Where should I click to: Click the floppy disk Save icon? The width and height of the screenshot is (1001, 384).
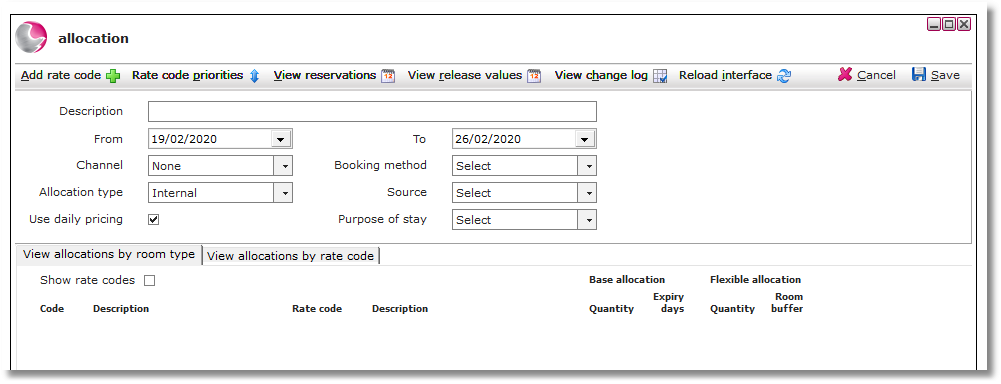click(x=919, y=75)
